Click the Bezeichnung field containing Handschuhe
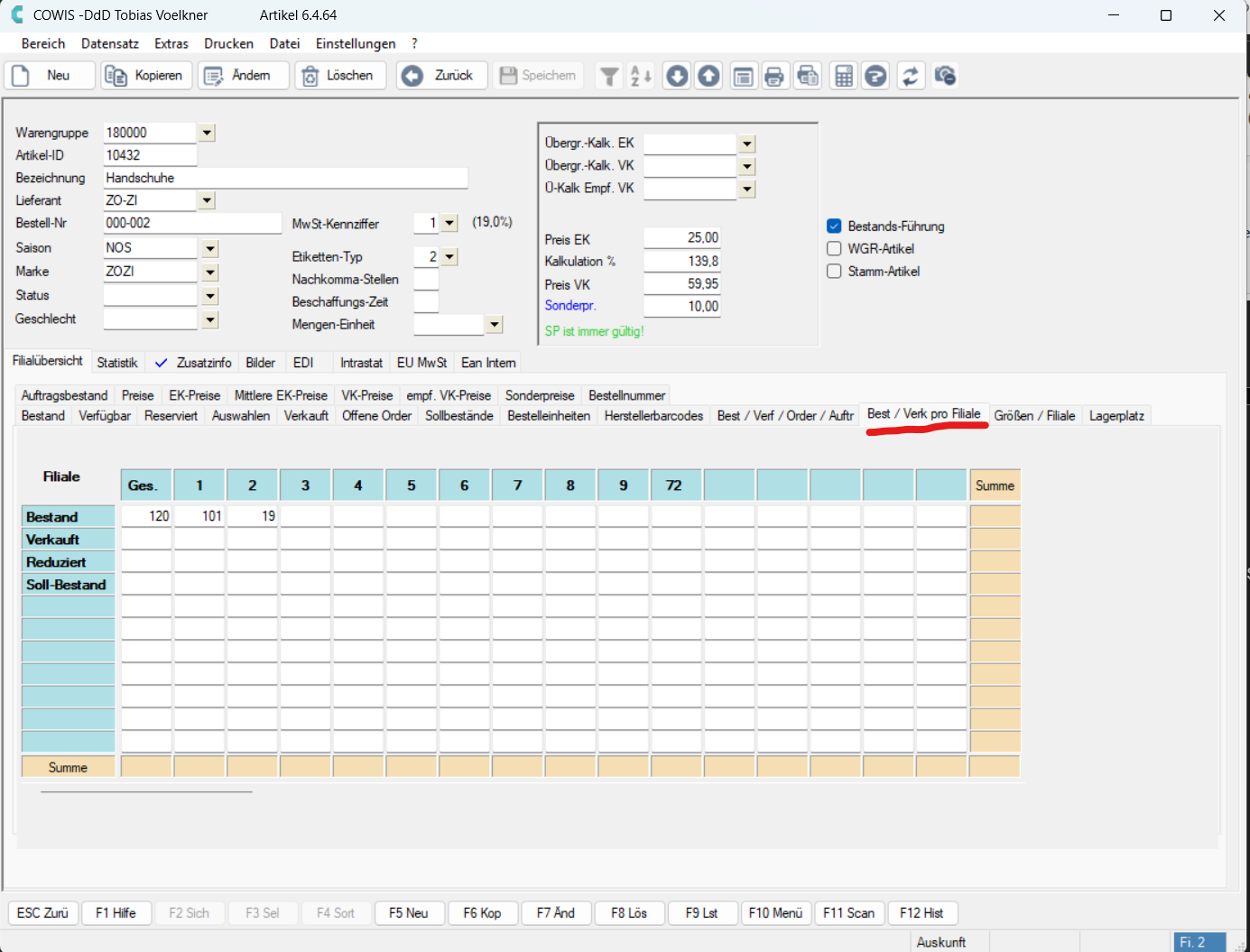This screenshot has height=952, width=1250. click(x=285, y=179)
